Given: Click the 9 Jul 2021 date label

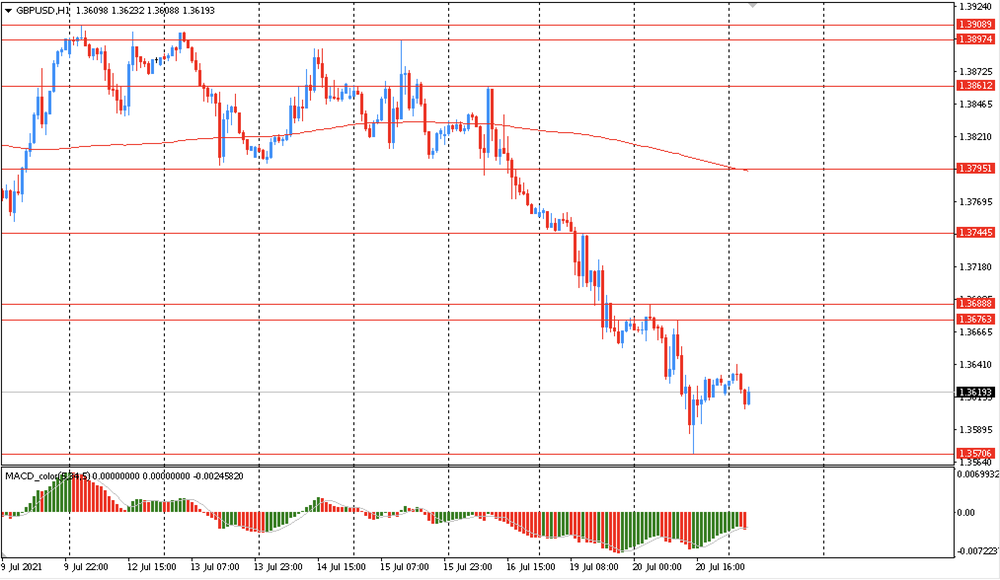Looking at the screenshot, I should pos(22,567).
